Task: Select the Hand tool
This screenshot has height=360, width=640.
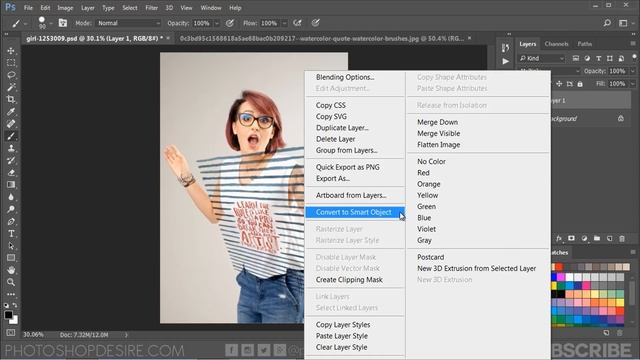Action: [x=11, y=270]
